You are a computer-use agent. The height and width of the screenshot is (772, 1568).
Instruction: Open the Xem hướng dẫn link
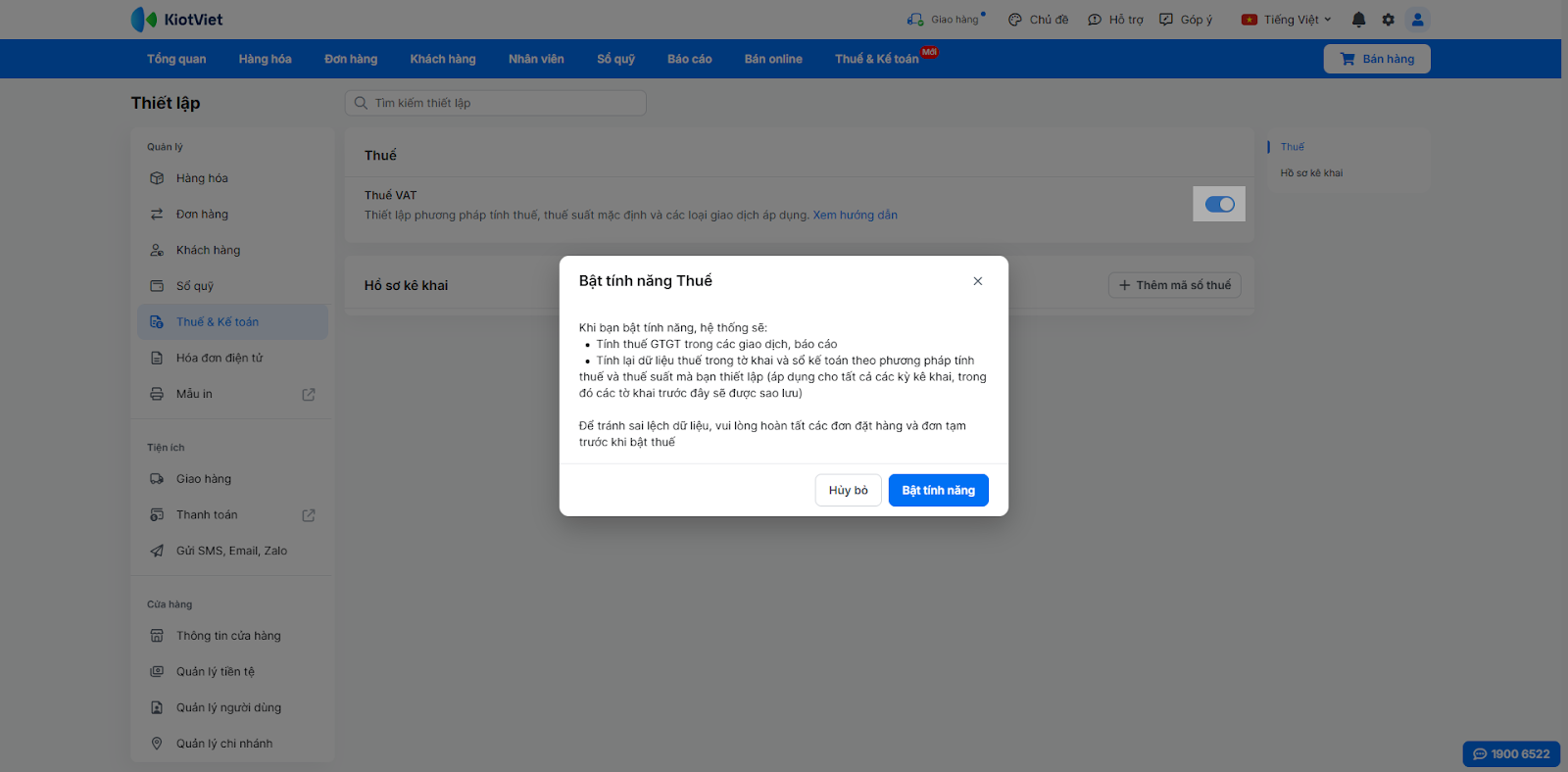855,216
